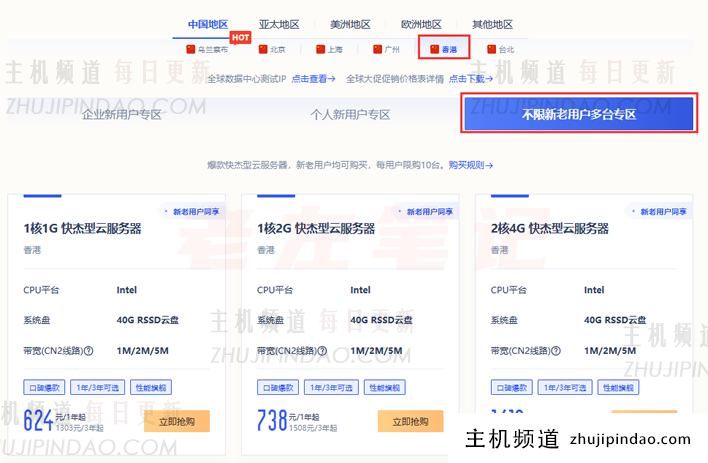Click the 口碑爆款 tag in the 2核4G card
This screenshot has height=463, width=708.
(x=512, y=388)
